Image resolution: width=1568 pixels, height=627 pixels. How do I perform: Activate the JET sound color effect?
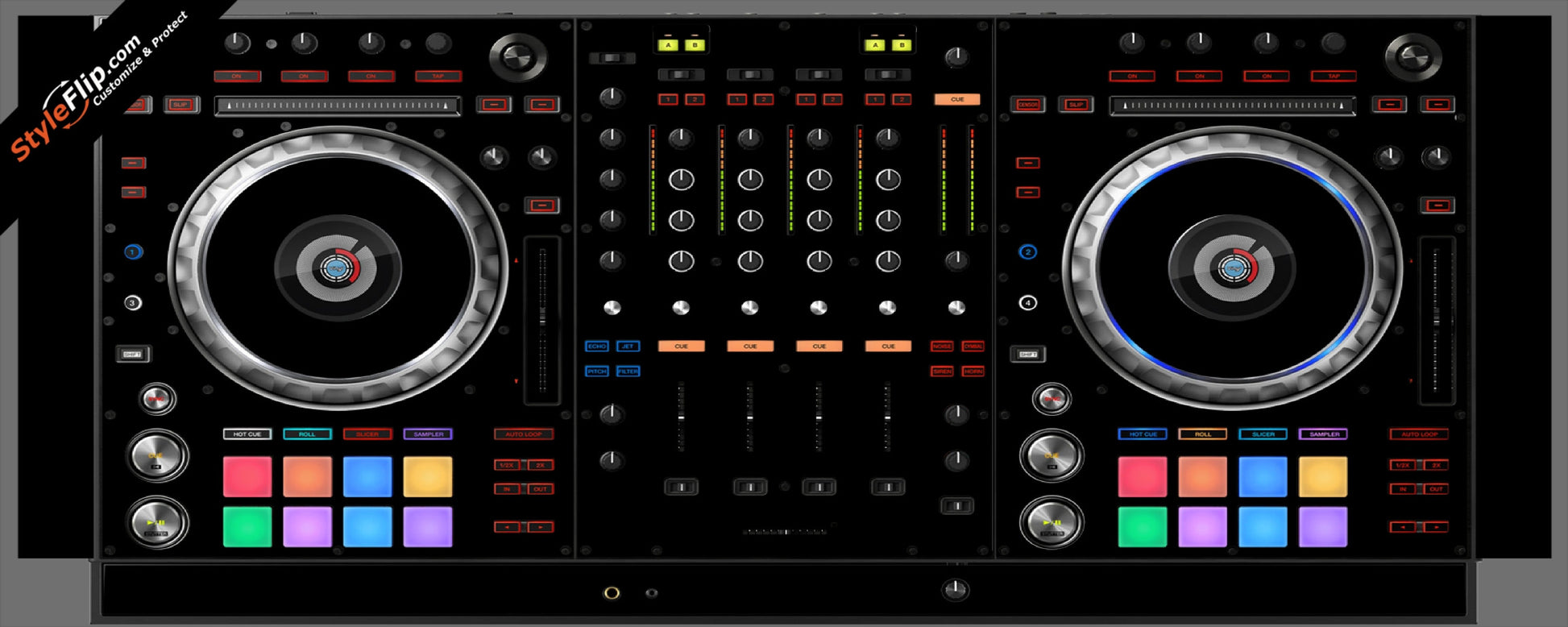pyautogui.click(x=628, y=346)
